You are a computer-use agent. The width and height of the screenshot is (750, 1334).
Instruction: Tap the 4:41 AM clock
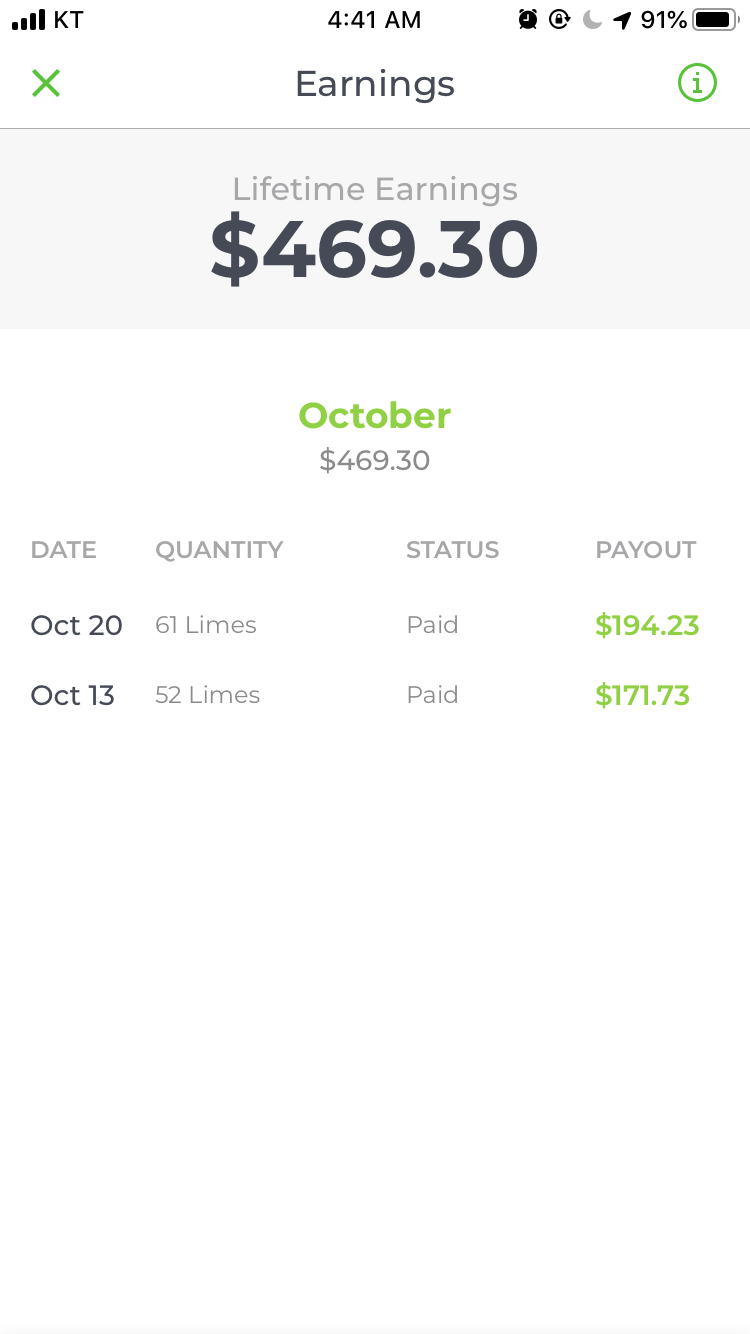click(x=375, y=20)
